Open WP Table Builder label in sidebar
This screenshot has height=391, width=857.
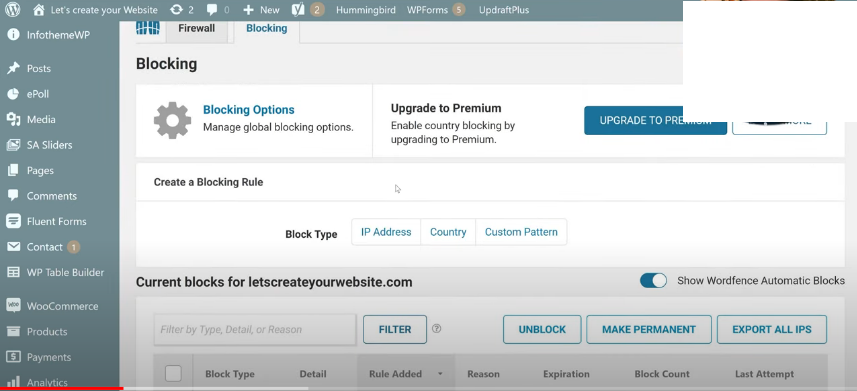65,272
